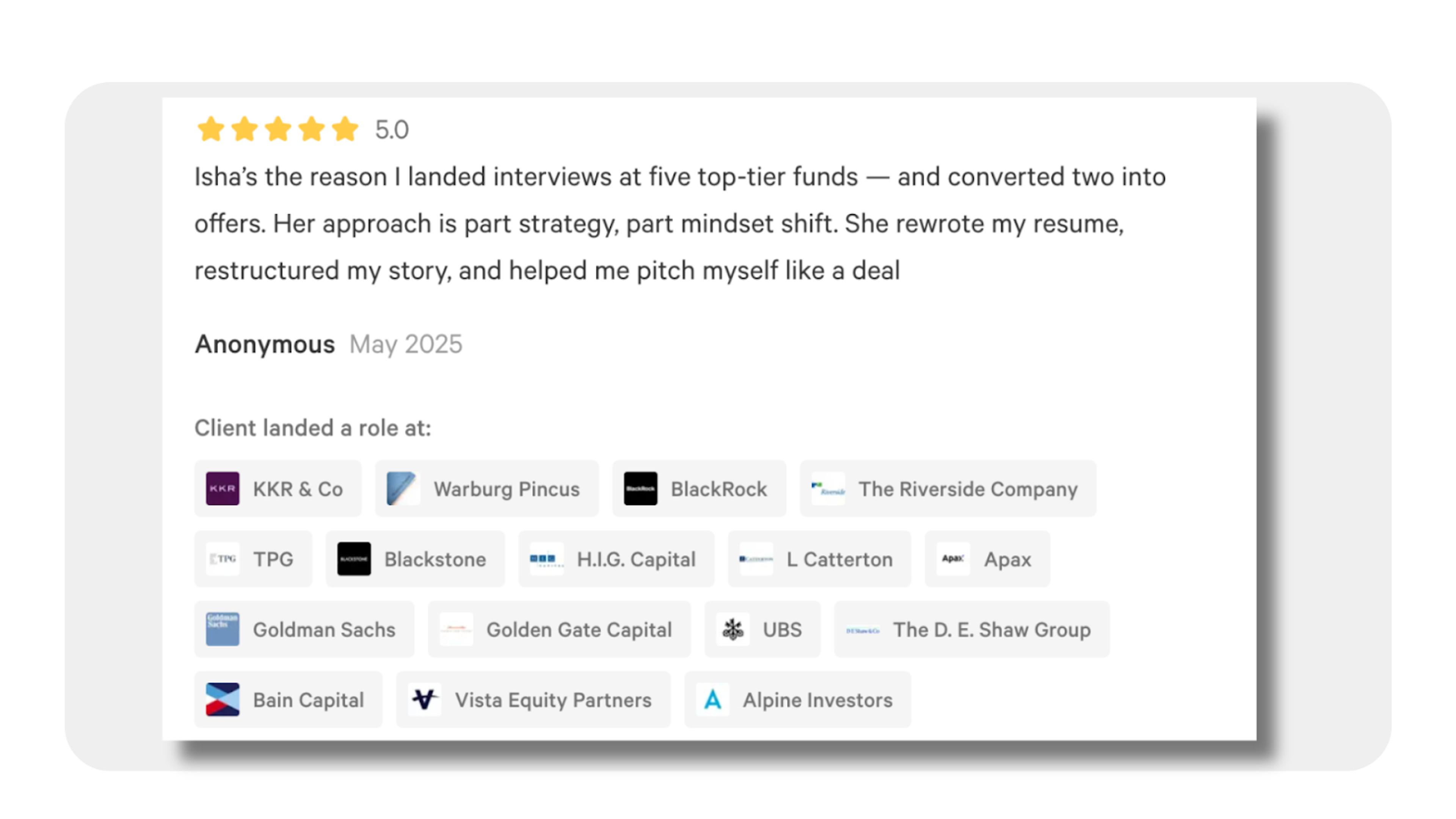Open the Apax company tag
Screen dimensions: 1456x819
point(987,559)
